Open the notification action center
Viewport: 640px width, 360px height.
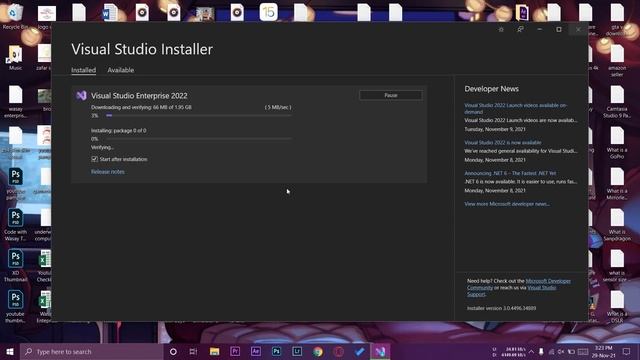click(627, 351)
